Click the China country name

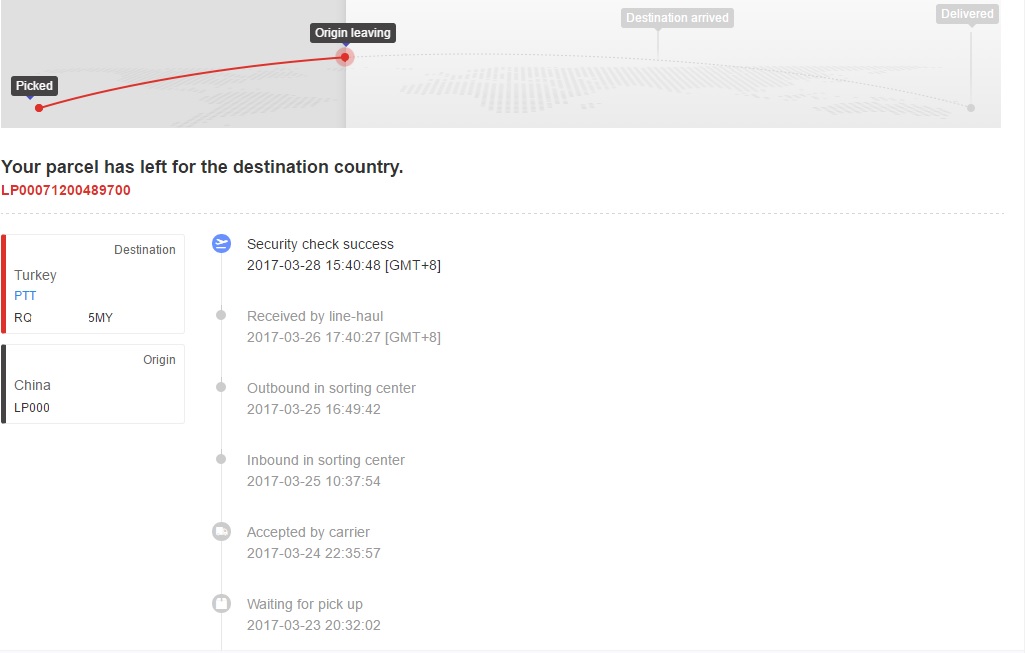coord(33,385)
